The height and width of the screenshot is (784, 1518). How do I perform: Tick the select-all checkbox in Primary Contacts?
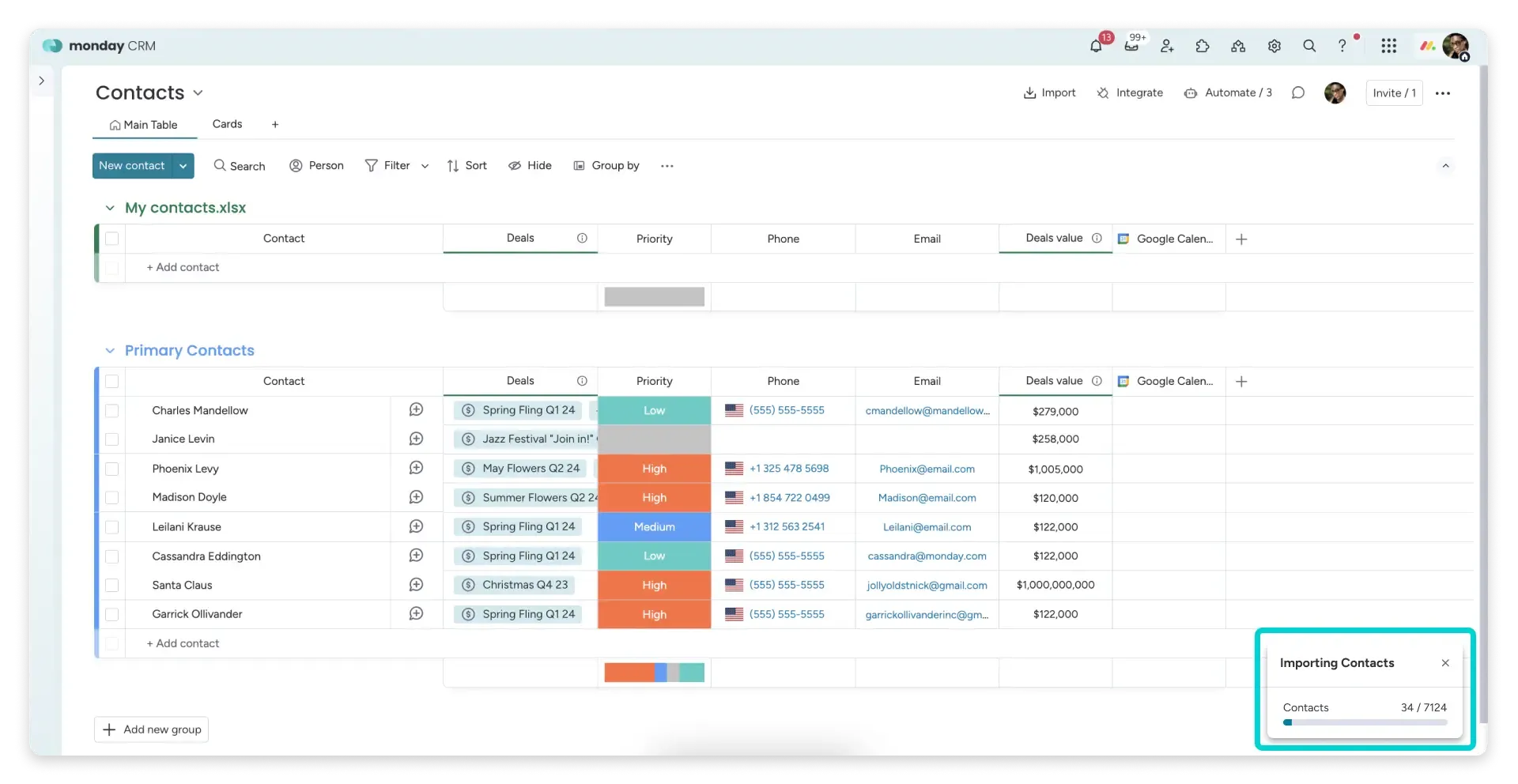[112, 381]
